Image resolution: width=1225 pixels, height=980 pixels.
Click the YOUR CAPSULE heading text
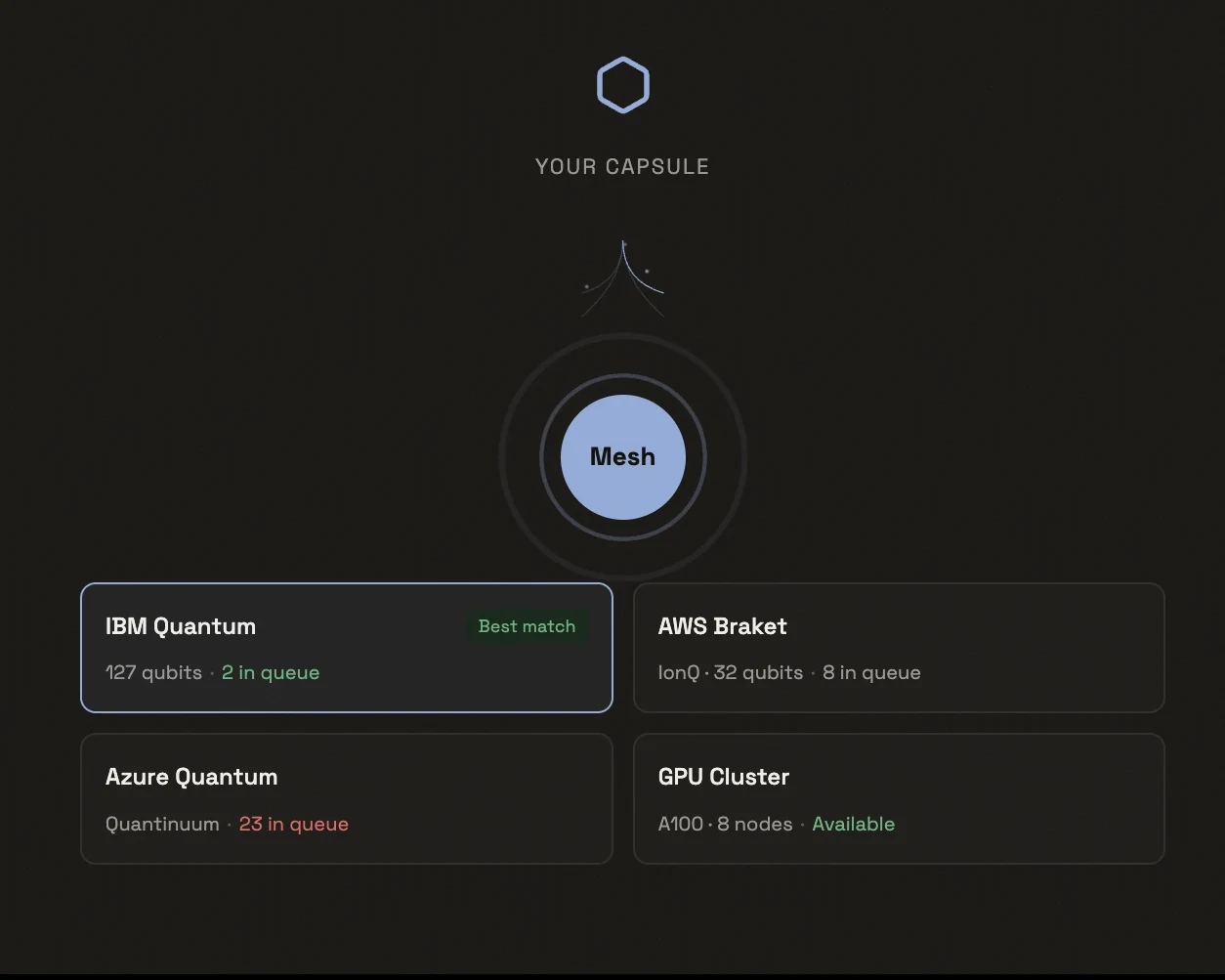click(622, 166)
